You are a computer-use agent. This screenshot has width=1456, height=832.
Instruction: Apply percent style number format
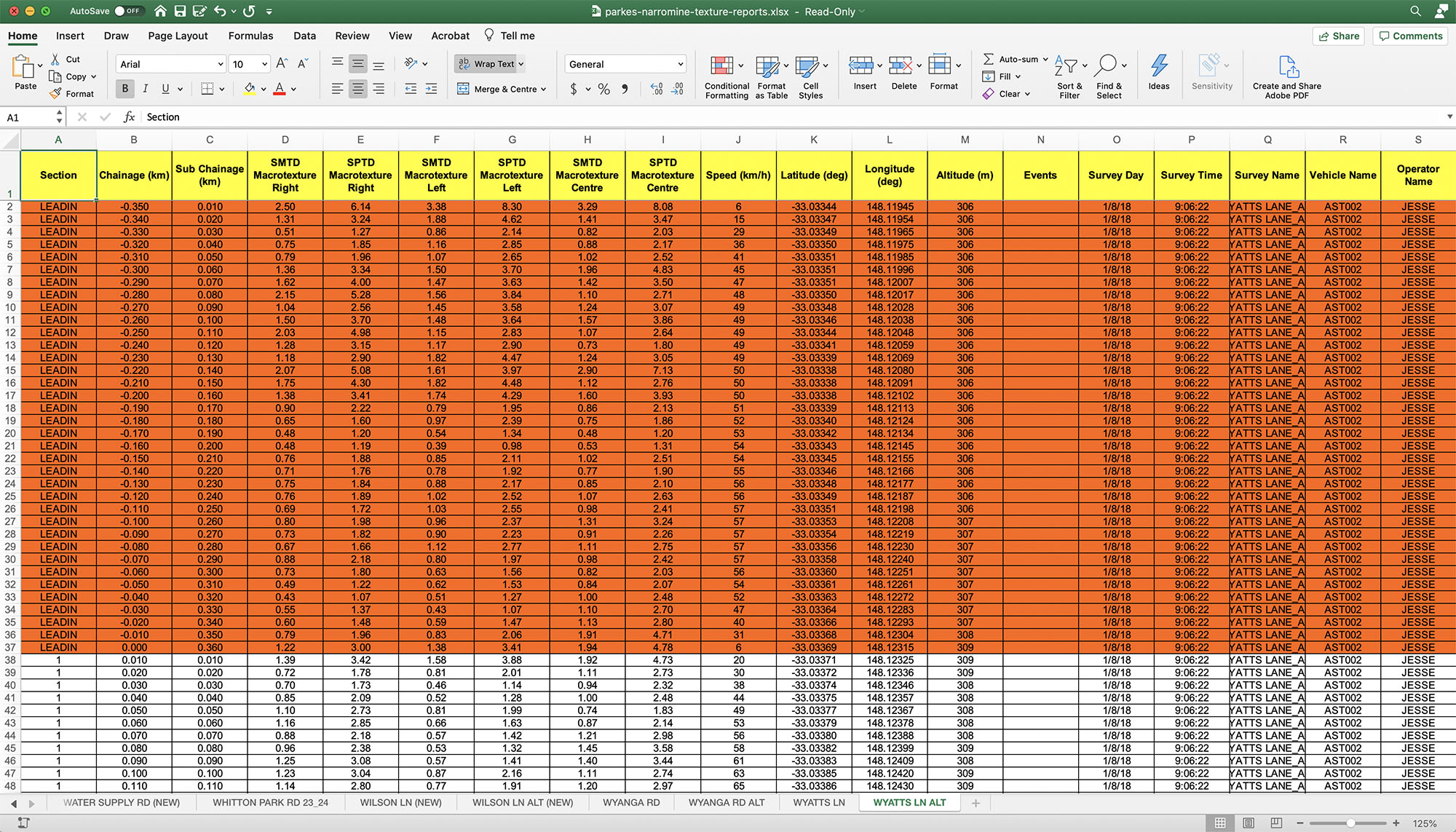coord(604,89)
